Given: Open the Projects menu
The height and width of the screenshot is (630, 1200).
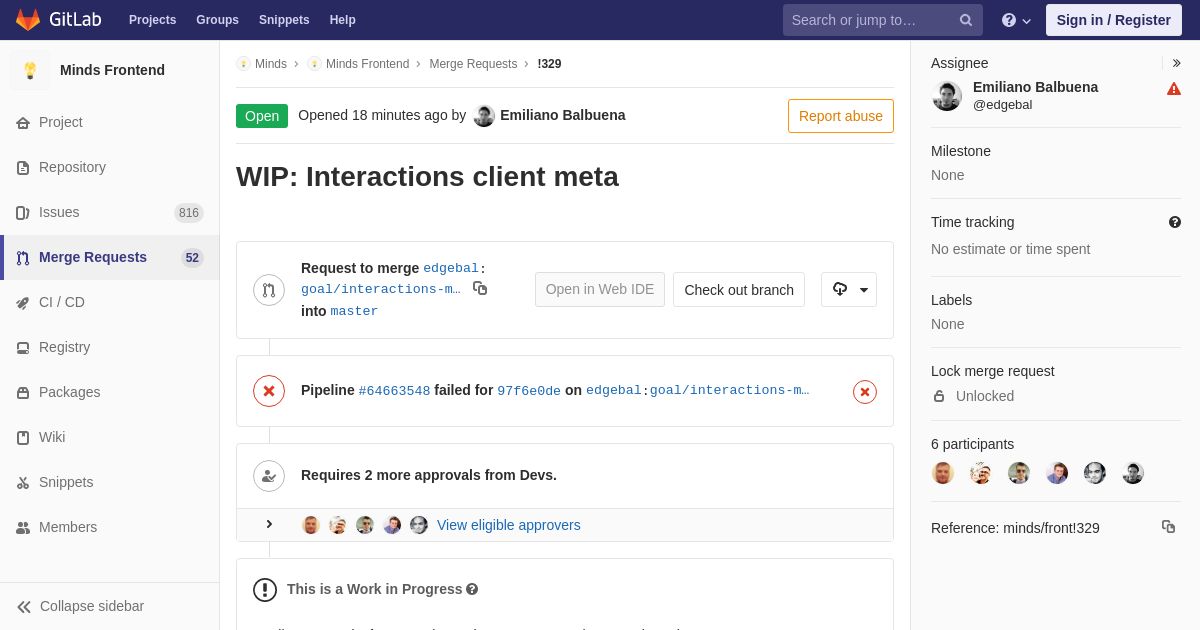Looking at the screenshot, I should (x=152, y=20).
